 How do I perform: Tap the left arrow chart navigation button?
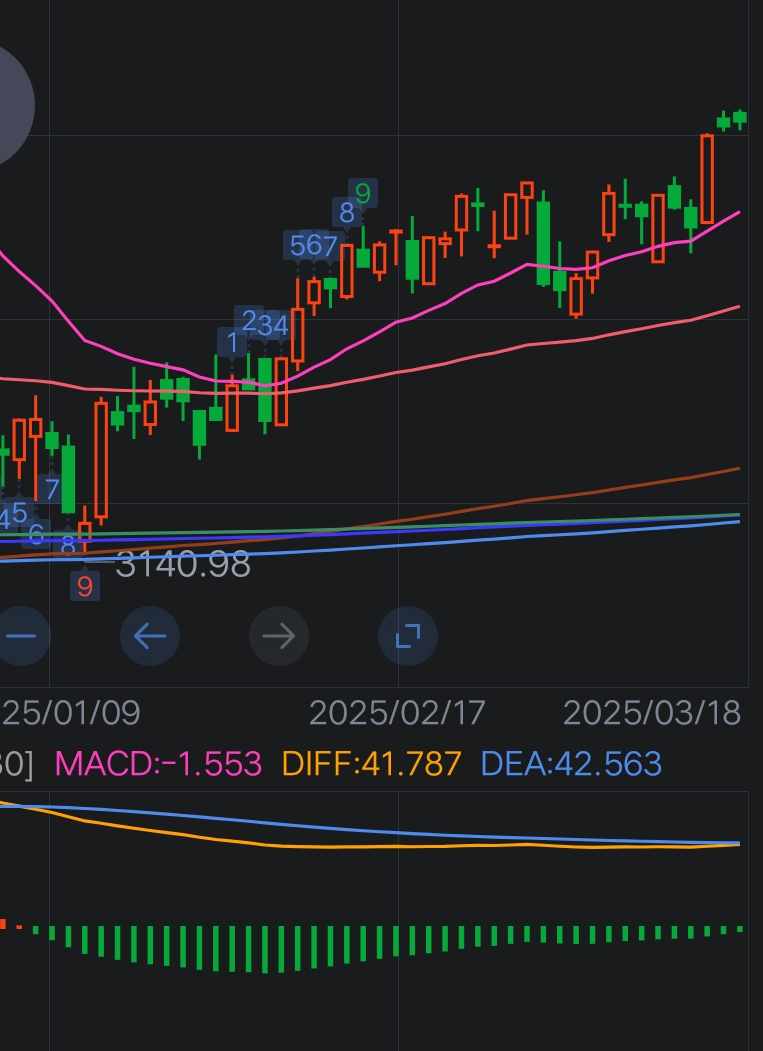pos(150,635)
